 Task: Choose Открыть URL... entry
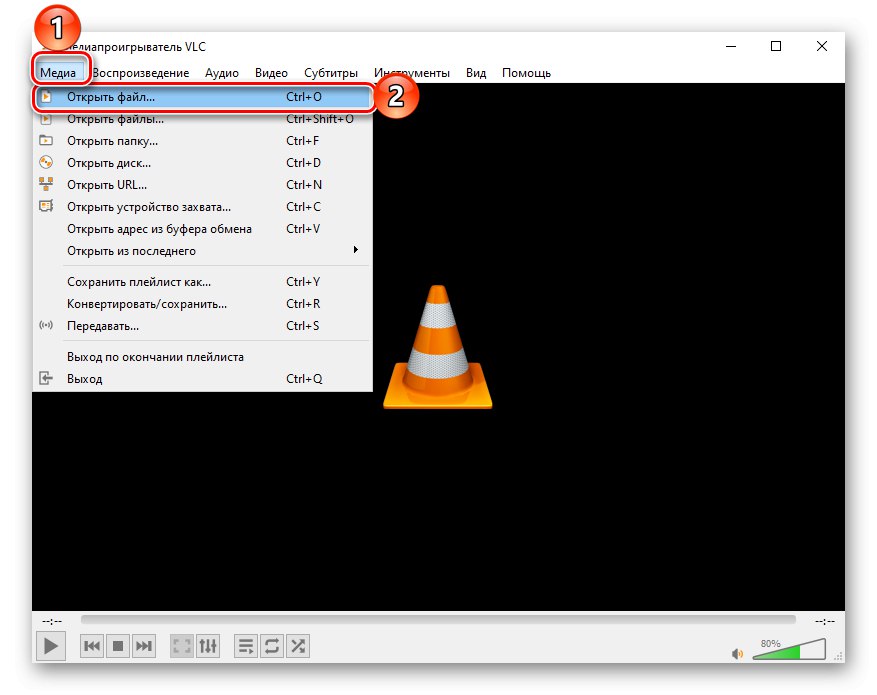[202, 185]
